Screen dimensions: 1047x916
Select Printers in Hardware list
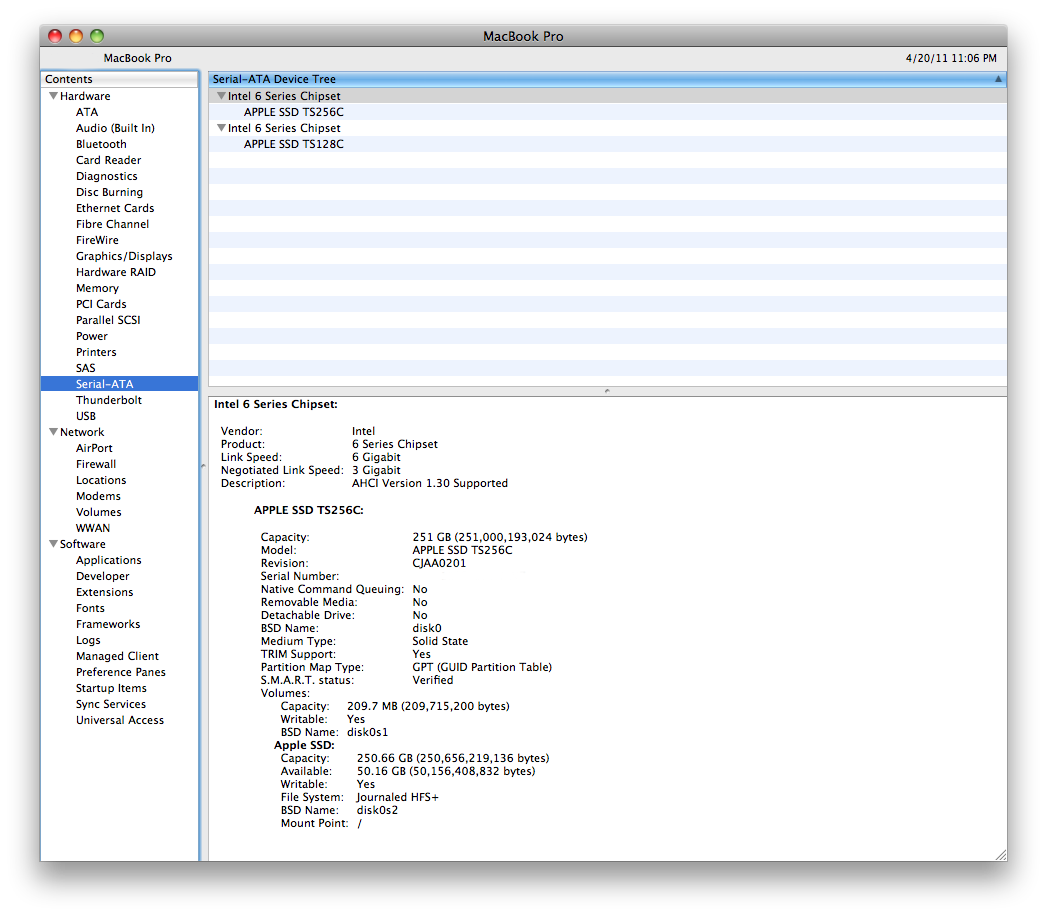tap(95, 353)
